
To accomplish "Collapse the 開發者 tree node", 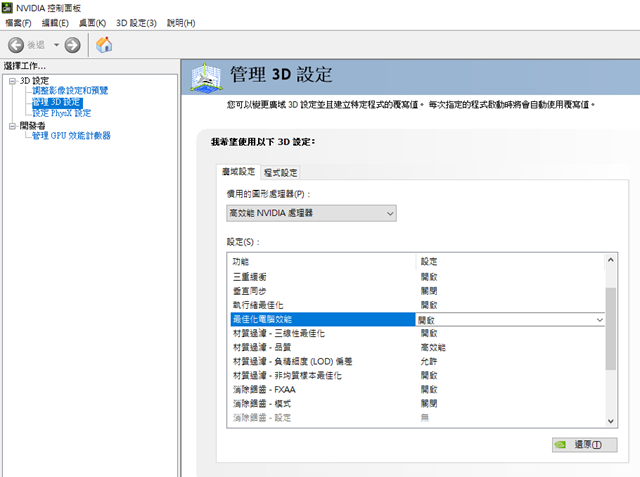I will coord(12,126).
